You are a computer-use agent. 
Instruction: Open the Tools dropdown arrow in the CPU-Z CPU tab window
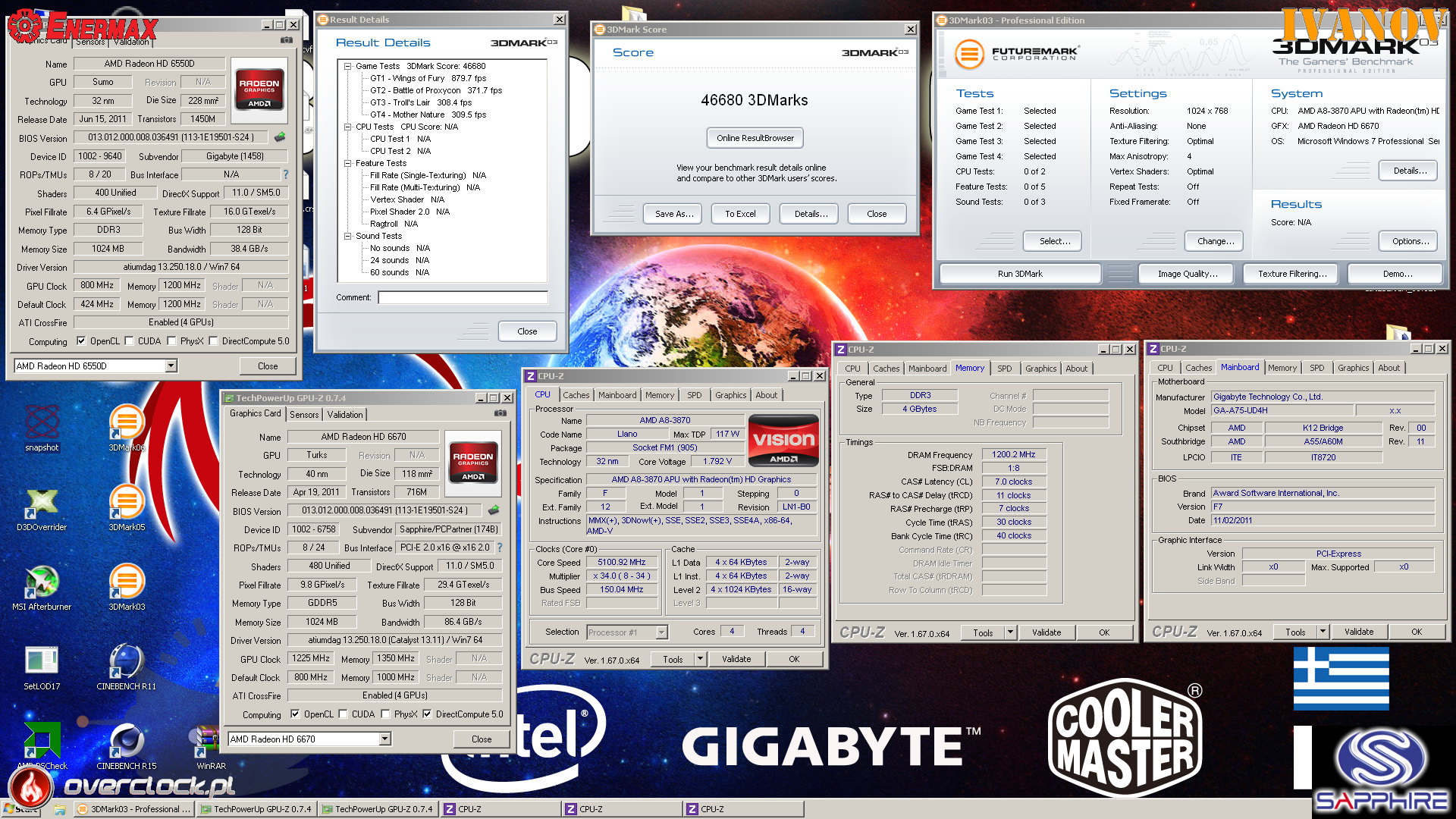[x=700, y=659]
